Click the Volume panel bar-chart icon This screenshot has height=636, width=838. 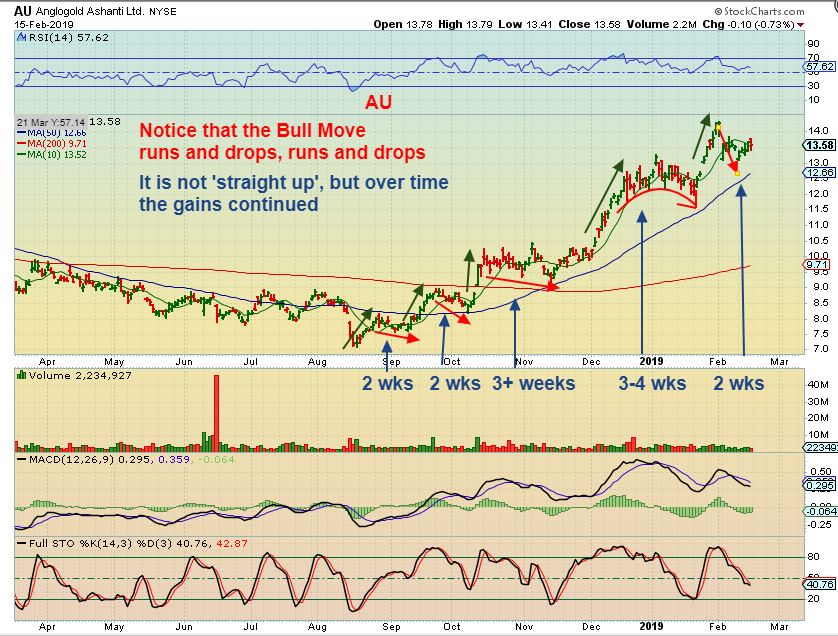click(21, 375)
